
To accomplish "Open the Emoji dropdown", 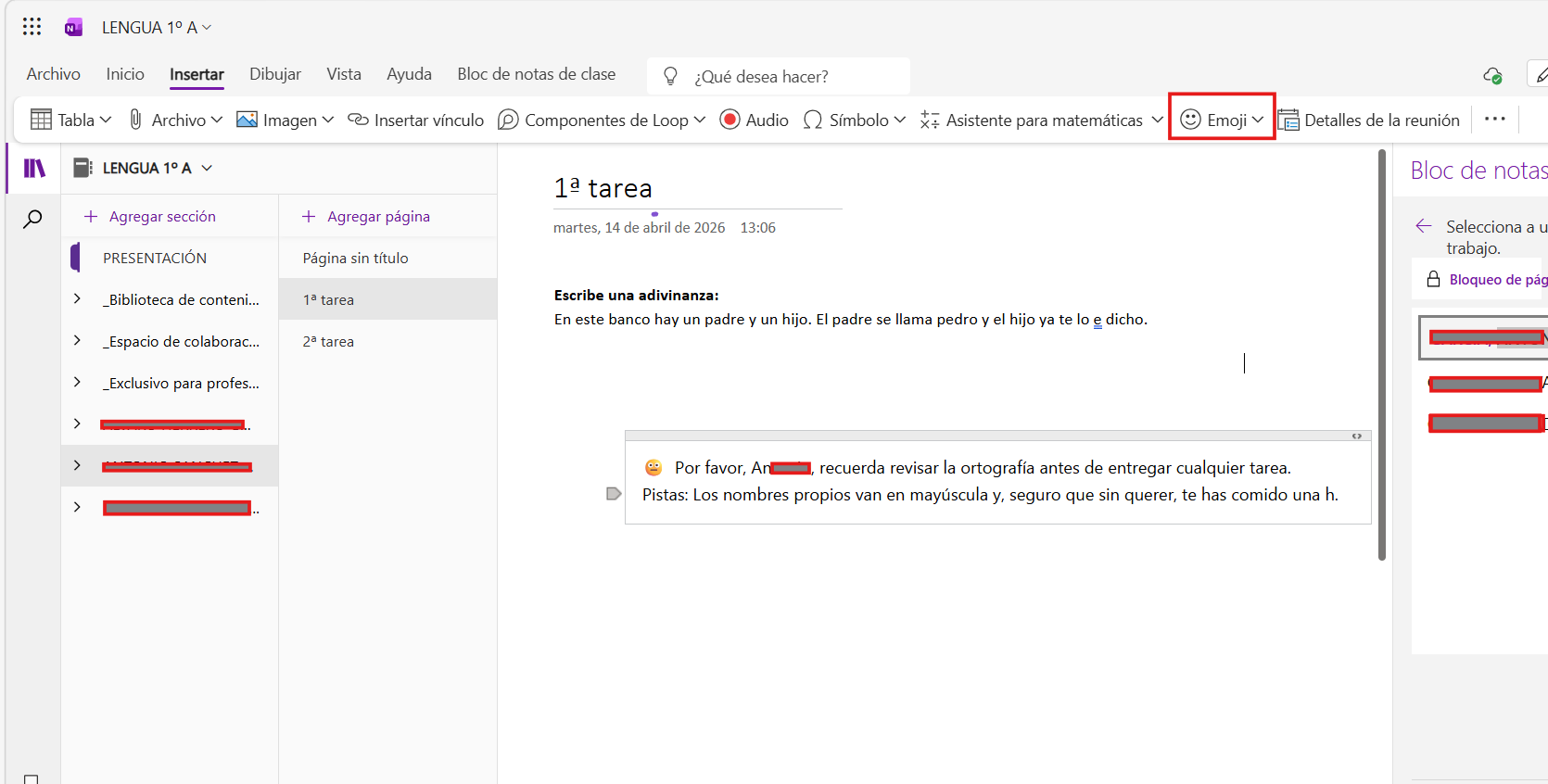I will pos(1222,120).
